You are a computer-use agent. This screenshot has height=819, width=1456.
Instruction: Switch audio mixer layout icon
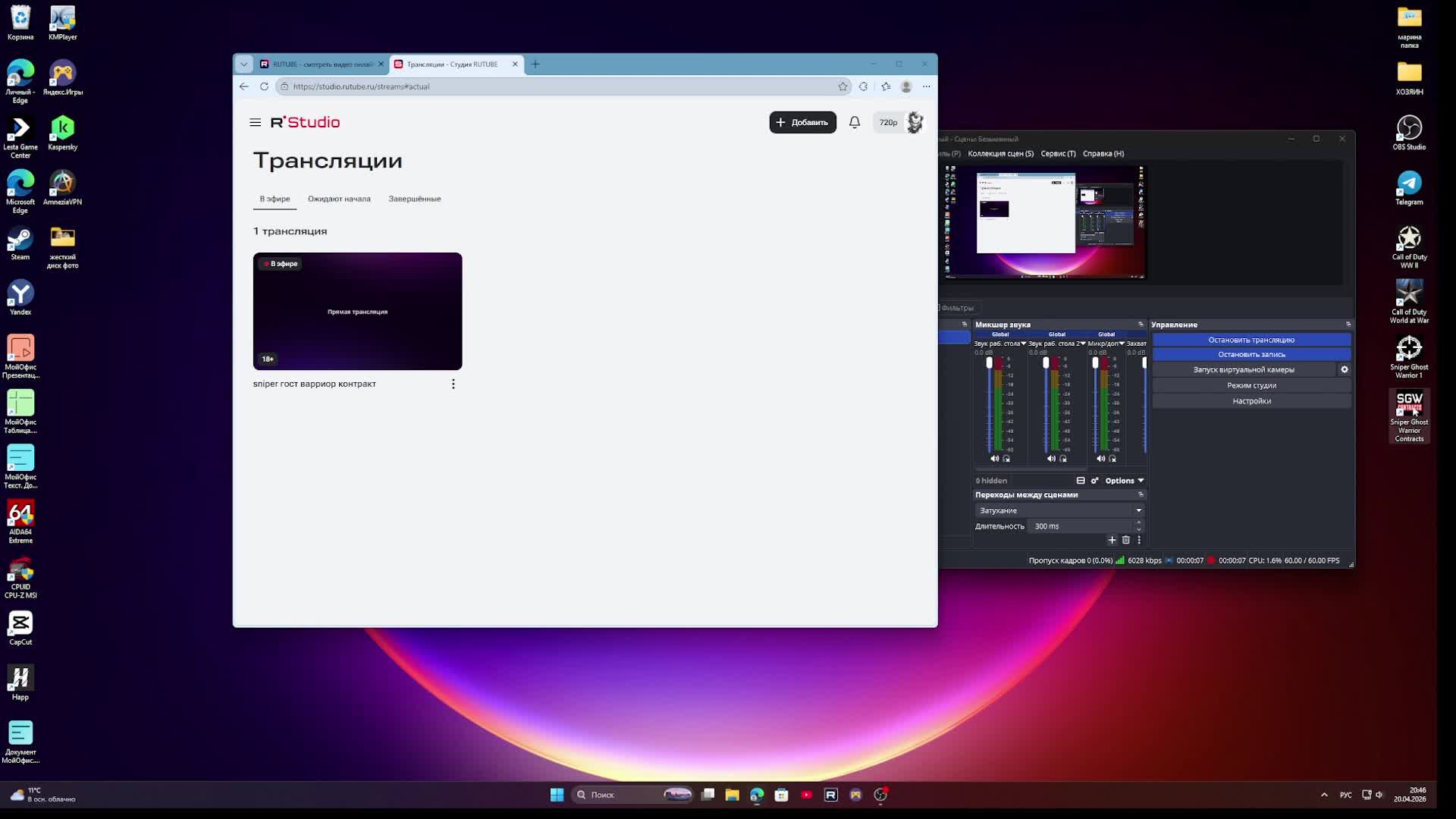pyautogui.click(x=1081, y=481)
